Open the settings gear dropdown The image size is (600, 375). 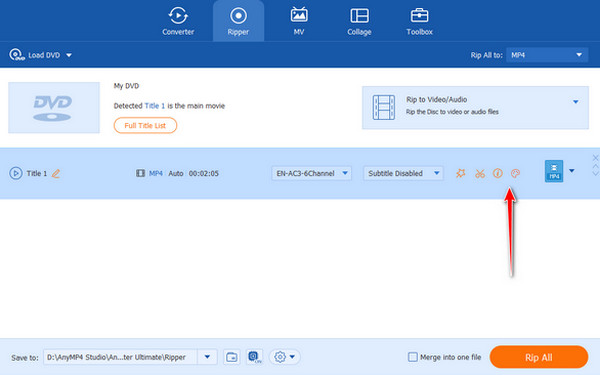(285, 357)
